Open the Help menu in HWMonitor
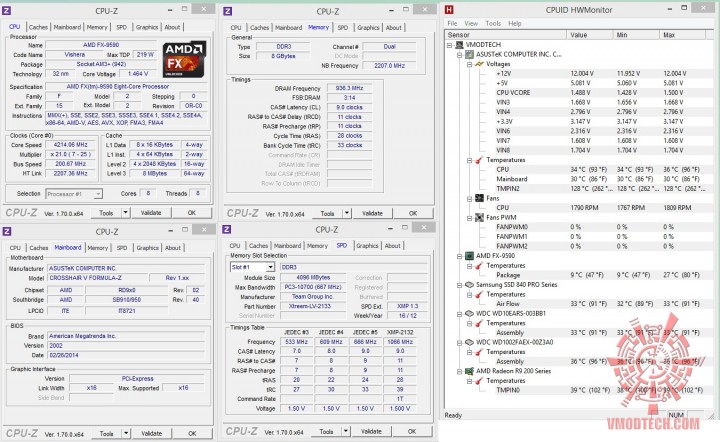The height and width of the screenshot is (442, 720). 515,23
